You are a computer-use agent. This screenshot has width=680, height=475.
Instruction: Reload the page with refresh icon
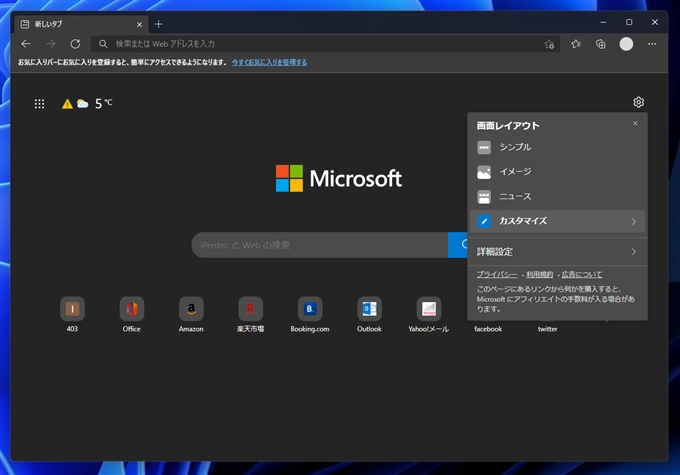[75, 44]
